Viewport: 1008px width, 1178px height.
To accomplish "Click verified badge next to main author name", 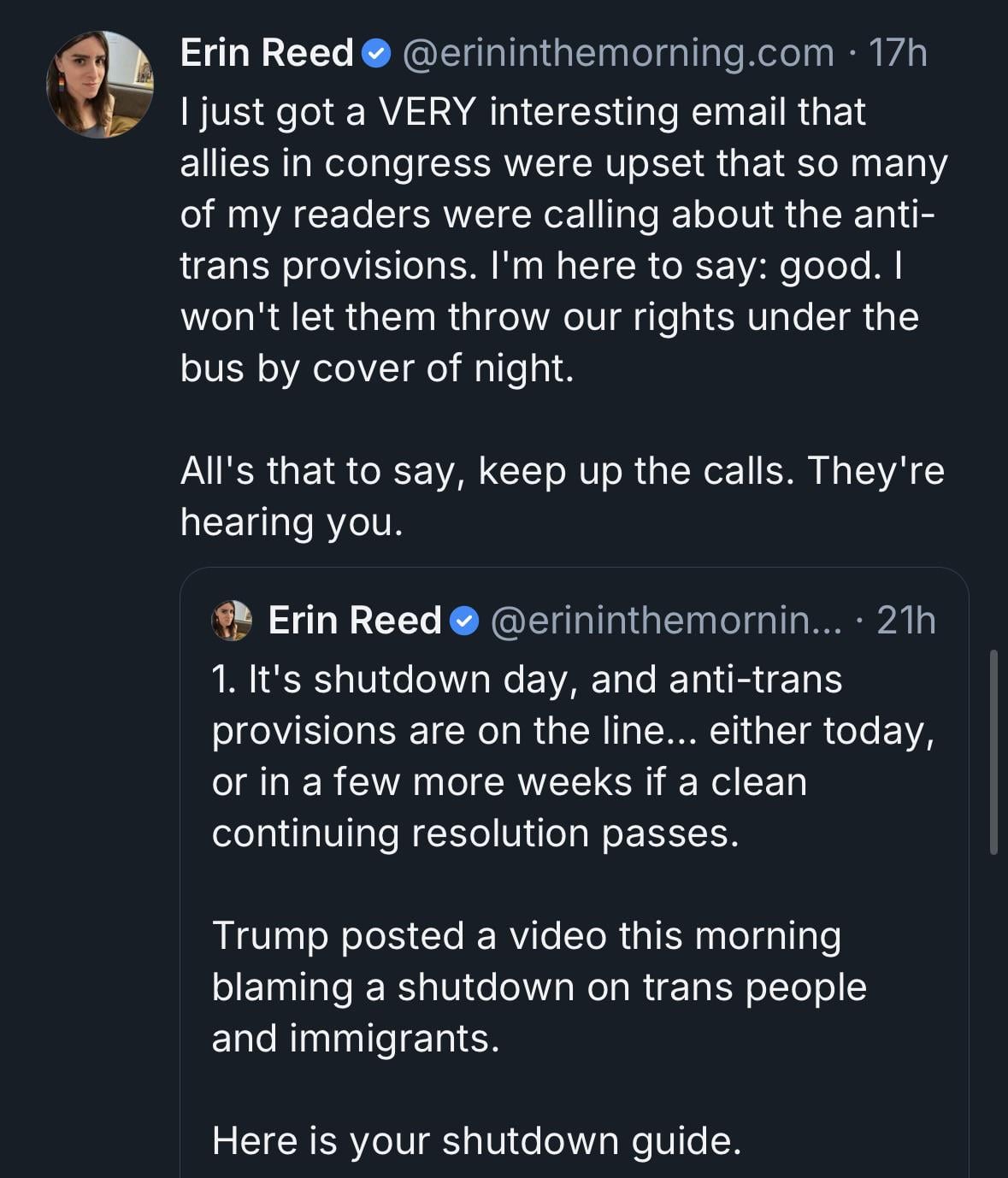I will pyautogui.click(x=377, y=54).
